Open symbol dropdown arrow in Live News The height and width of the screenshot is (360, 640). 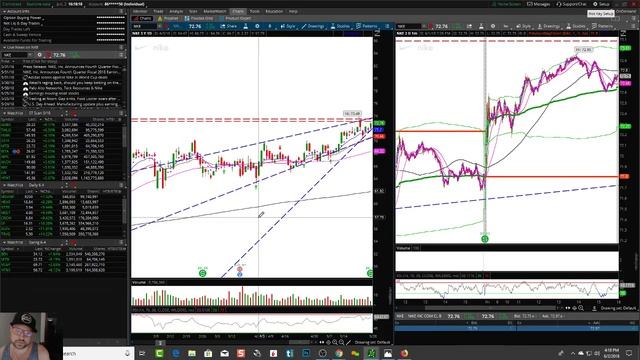point(30,55)
